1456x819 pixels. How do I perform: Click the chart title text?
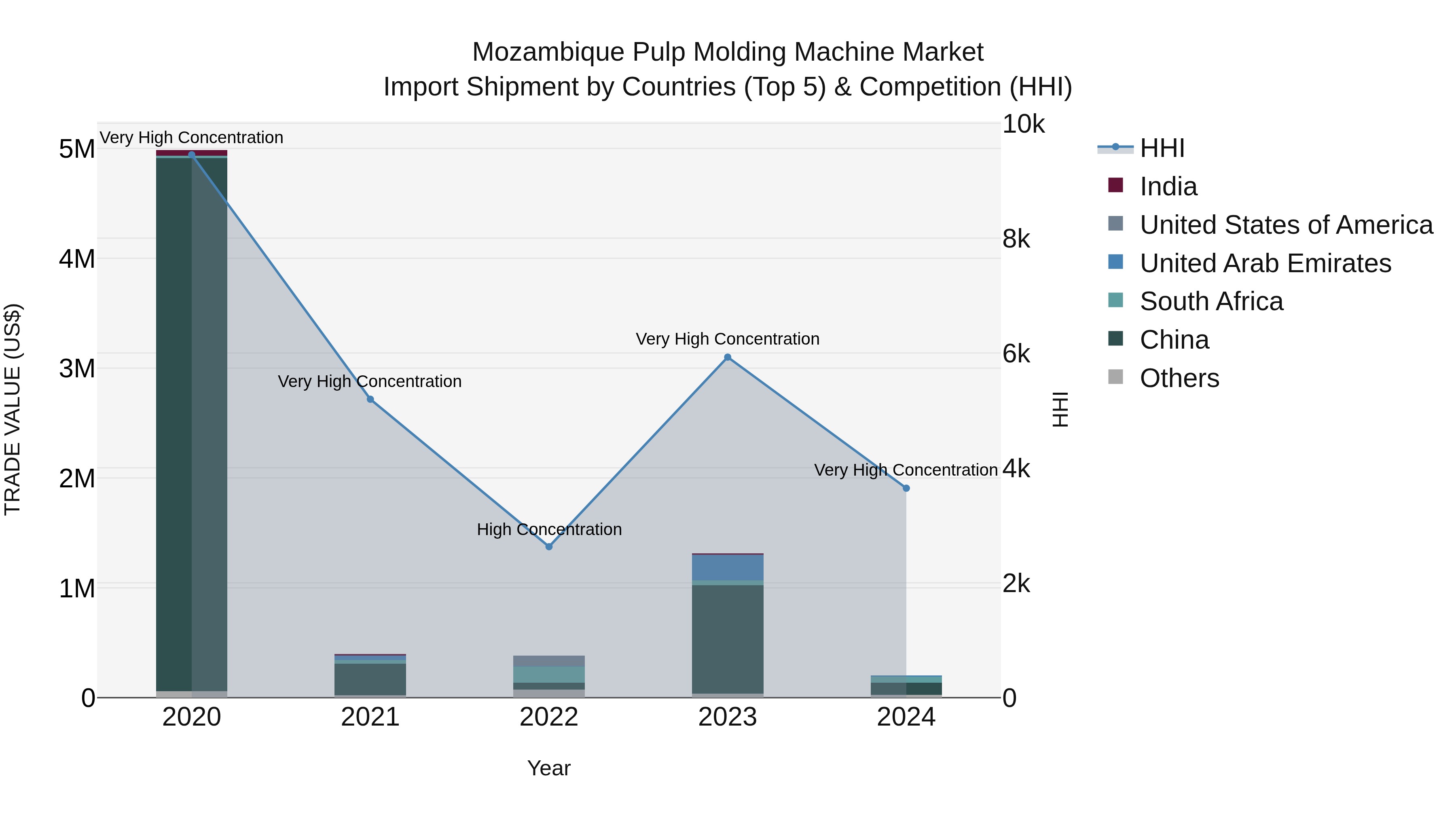(x=728, y=69)
